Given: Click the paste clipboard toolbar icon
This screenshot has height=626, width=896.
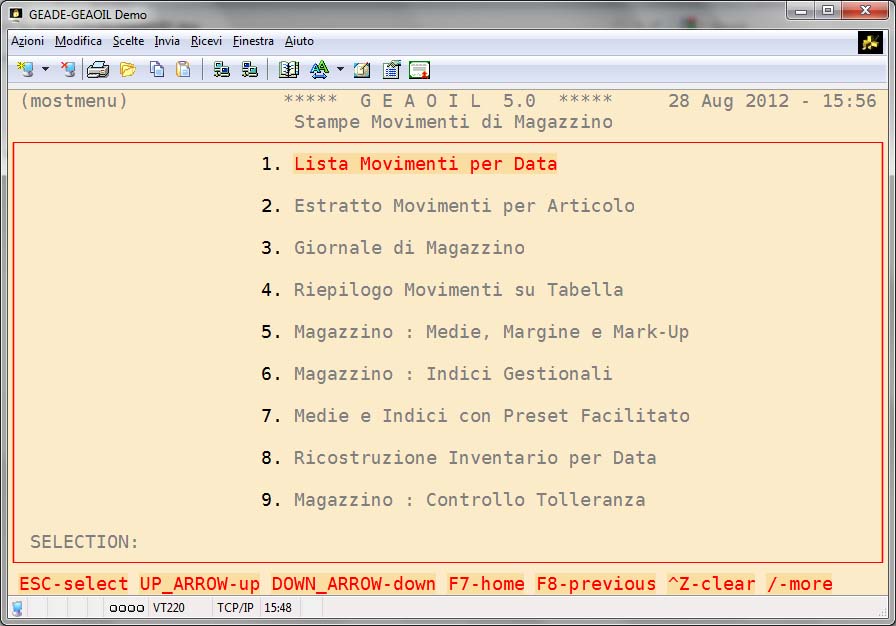Looking at the screenshot, I should tap(183, 70).
